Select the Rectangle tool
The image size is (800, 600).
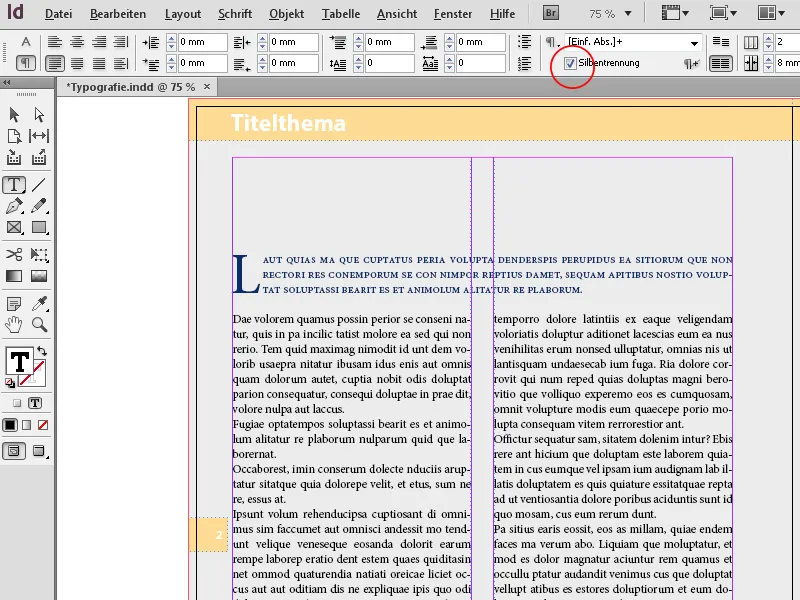(x=39, y=227)
